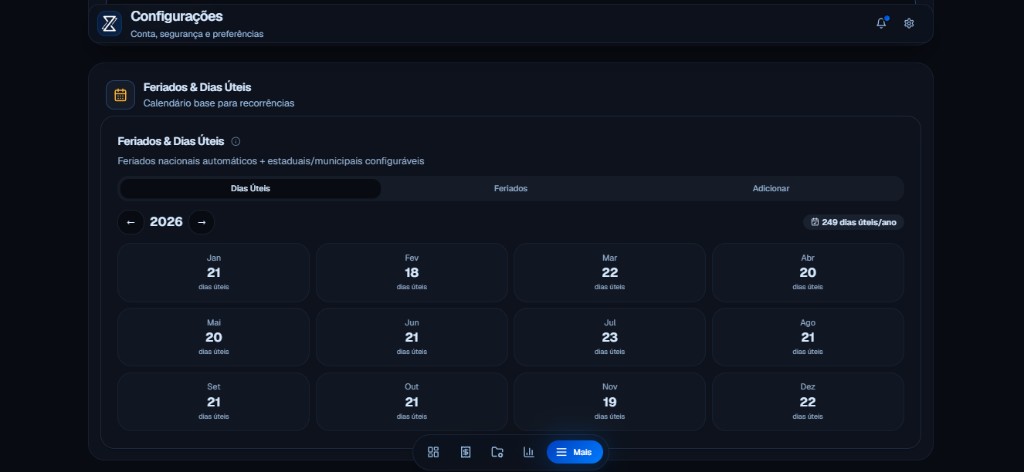Switch to the Adicionar tab

771,188
